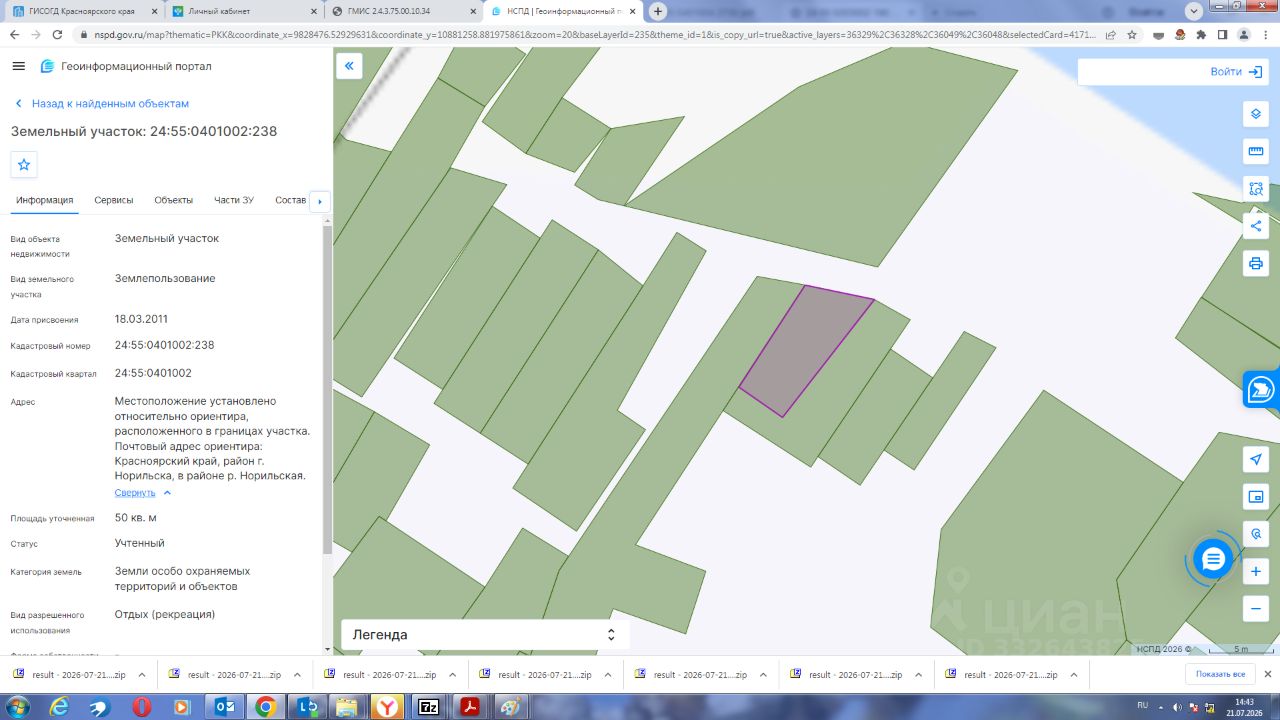Switch to the Личный кабинет browser tab

243,11
